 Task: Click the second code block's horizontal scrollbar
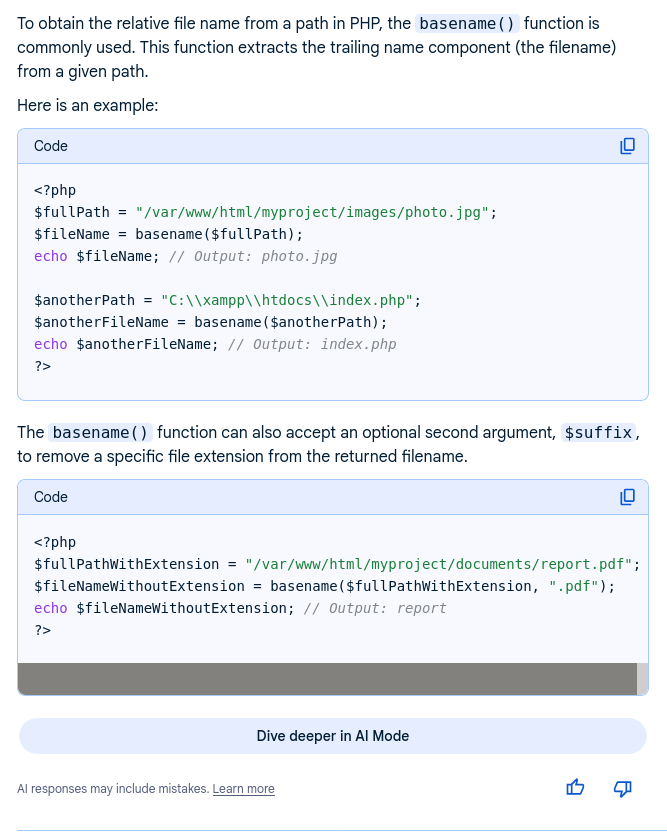pyautogui.click(x=326, y=678)
